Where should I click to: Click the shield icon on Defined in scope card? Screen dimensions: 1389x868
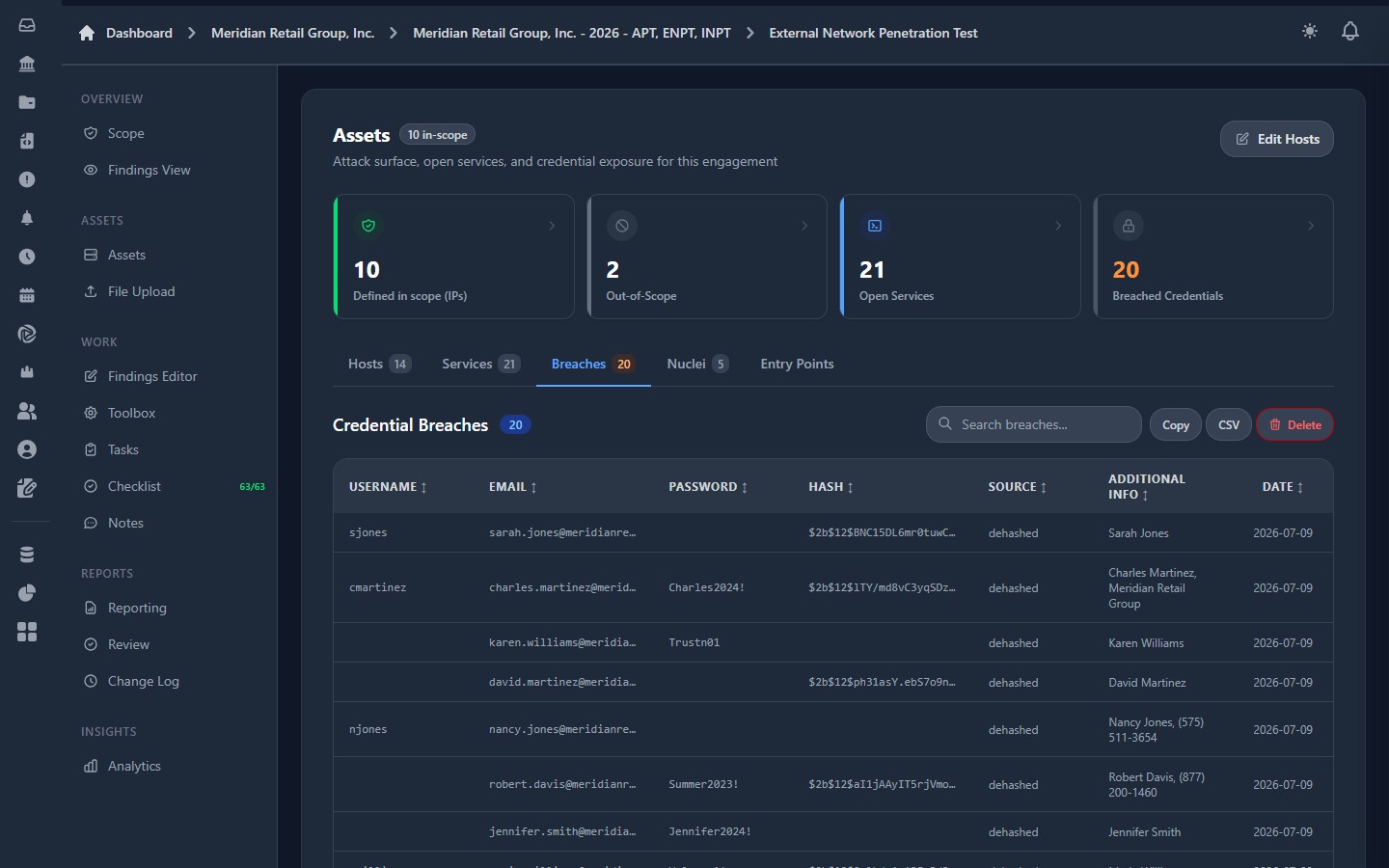tap(368, 226)
